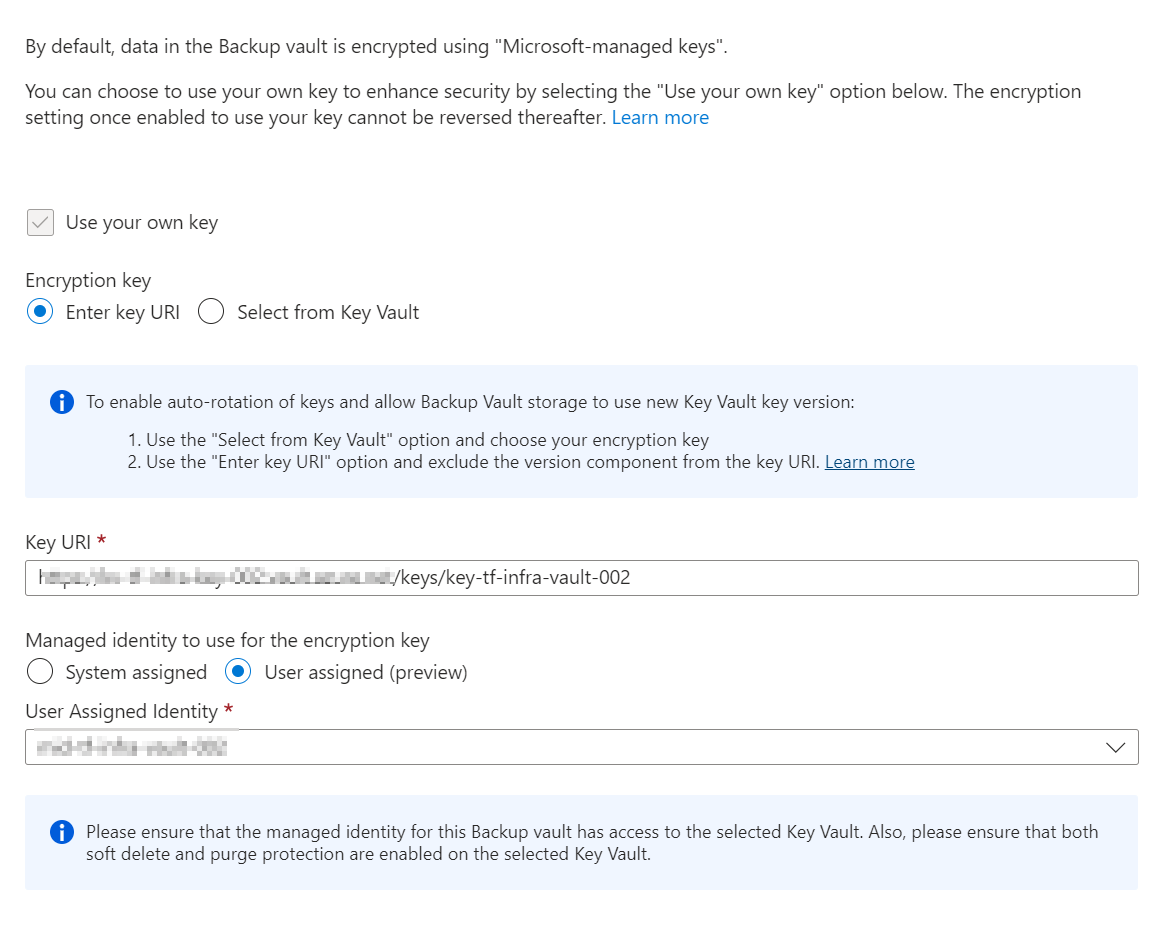Click the 'Encryption key' section heading

pos(88,280)
